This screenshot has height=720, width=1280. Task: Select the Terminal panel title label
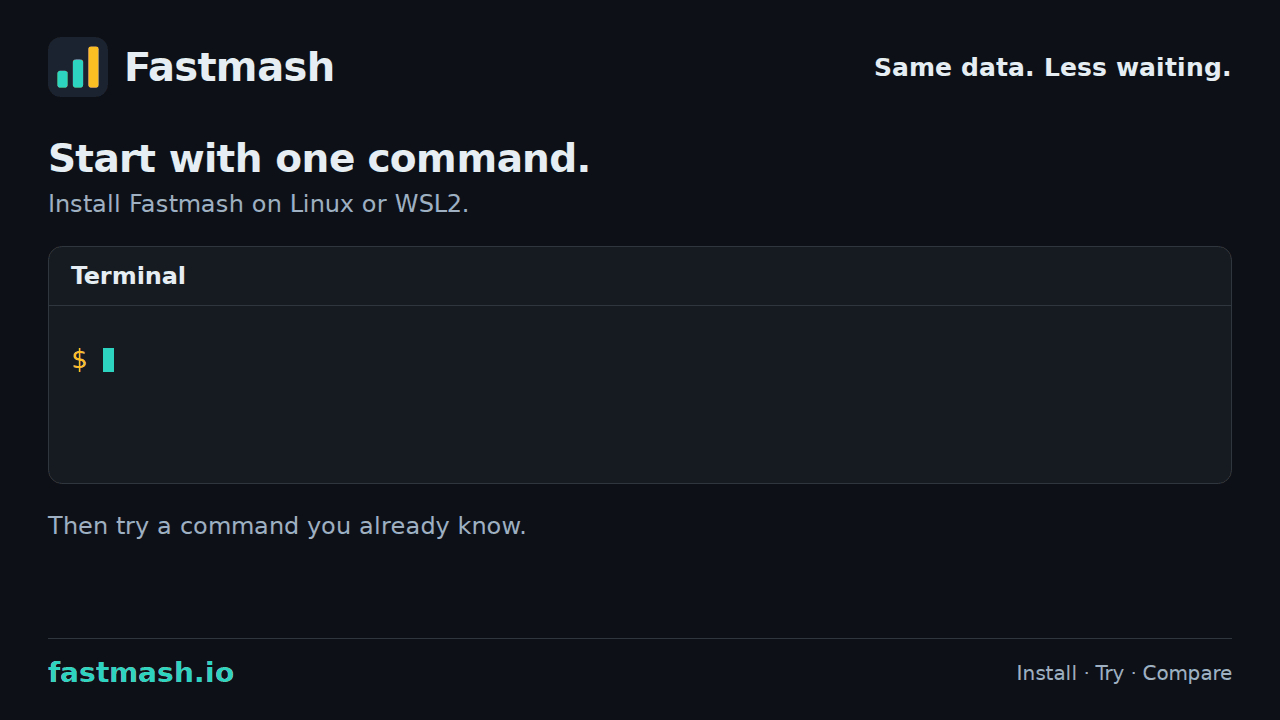(x=128, y=276)
